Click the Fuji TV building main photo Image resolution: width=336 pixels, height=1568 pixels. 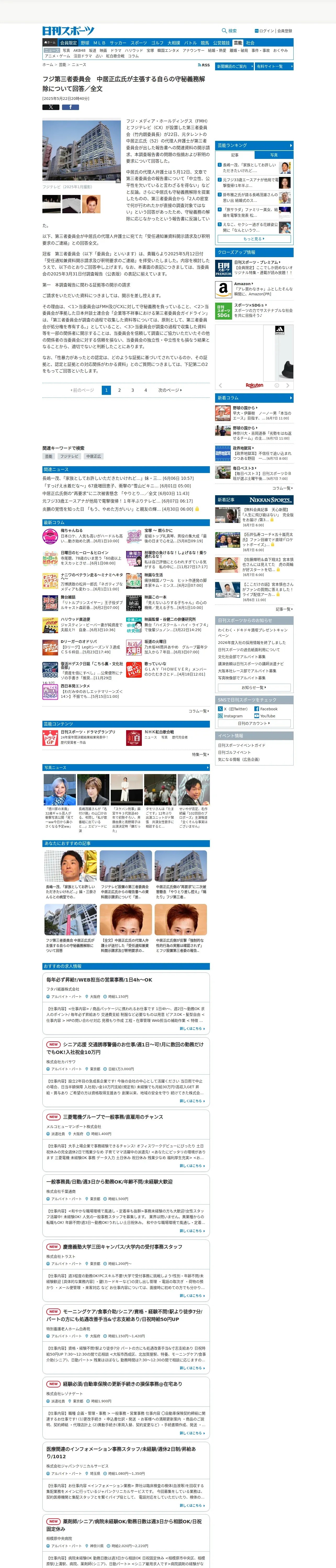(x=82, y=152)
